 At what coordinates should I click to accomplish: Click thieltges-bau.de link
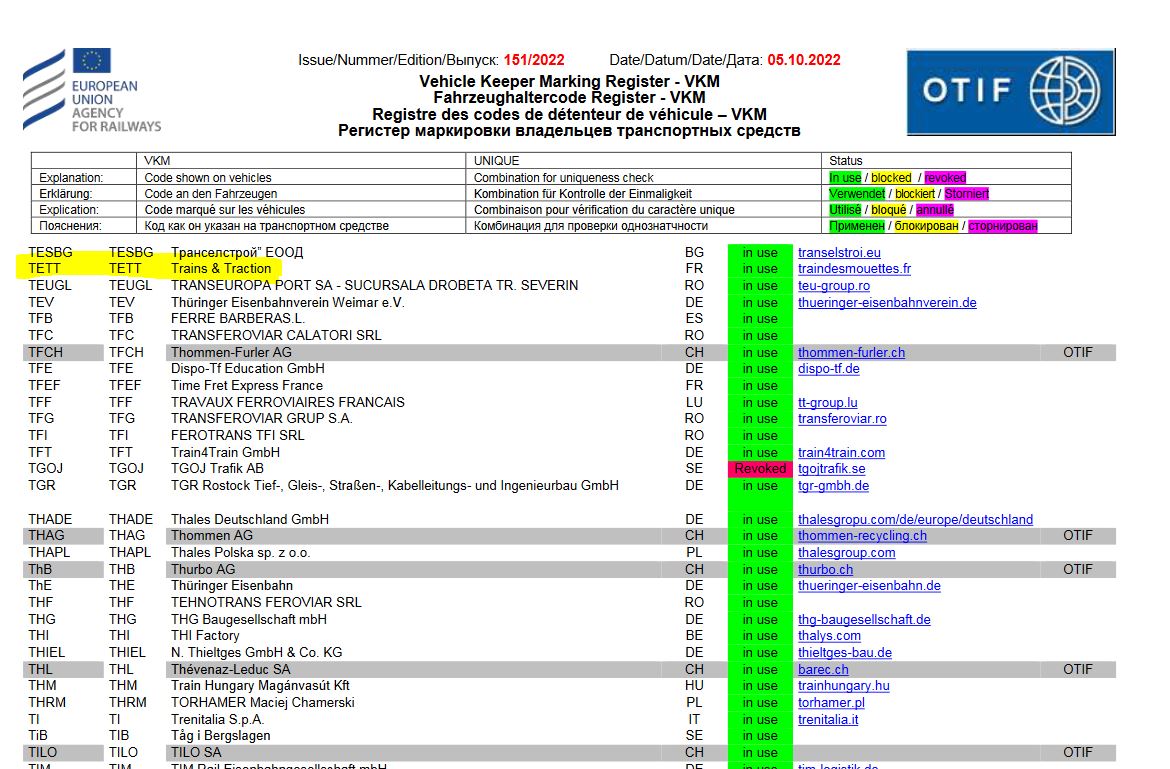[845, 653]
